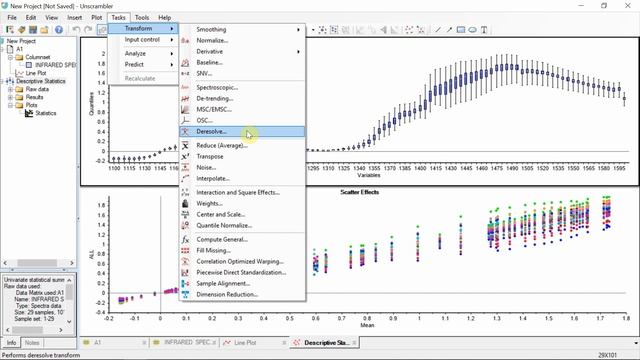Switch to the A1 document tab
Screen dimensions: 640x360
[x=114, y=342]
